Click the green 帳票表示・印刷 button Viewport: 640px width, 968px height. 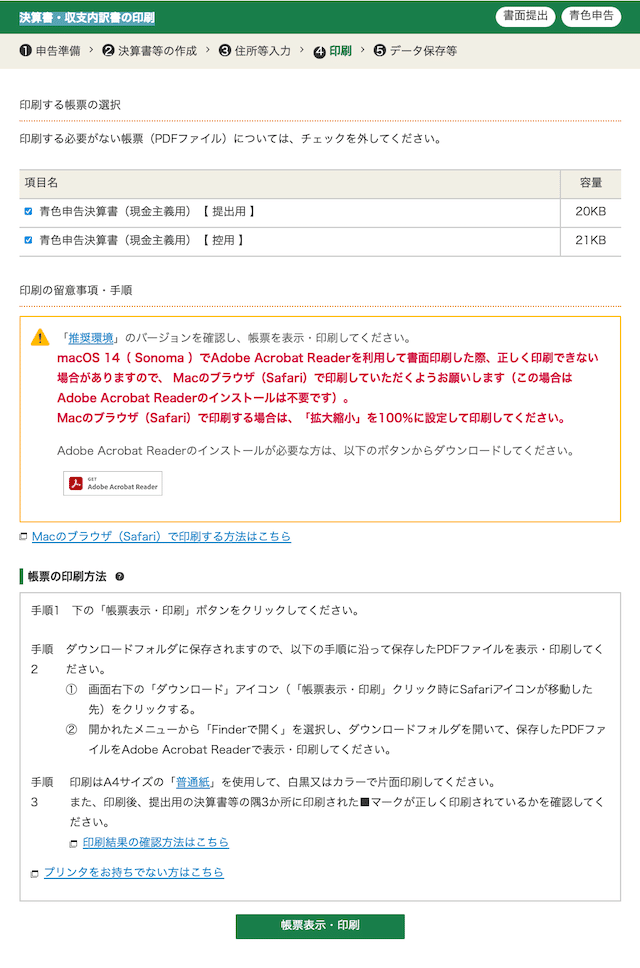(x=320, y=926)
